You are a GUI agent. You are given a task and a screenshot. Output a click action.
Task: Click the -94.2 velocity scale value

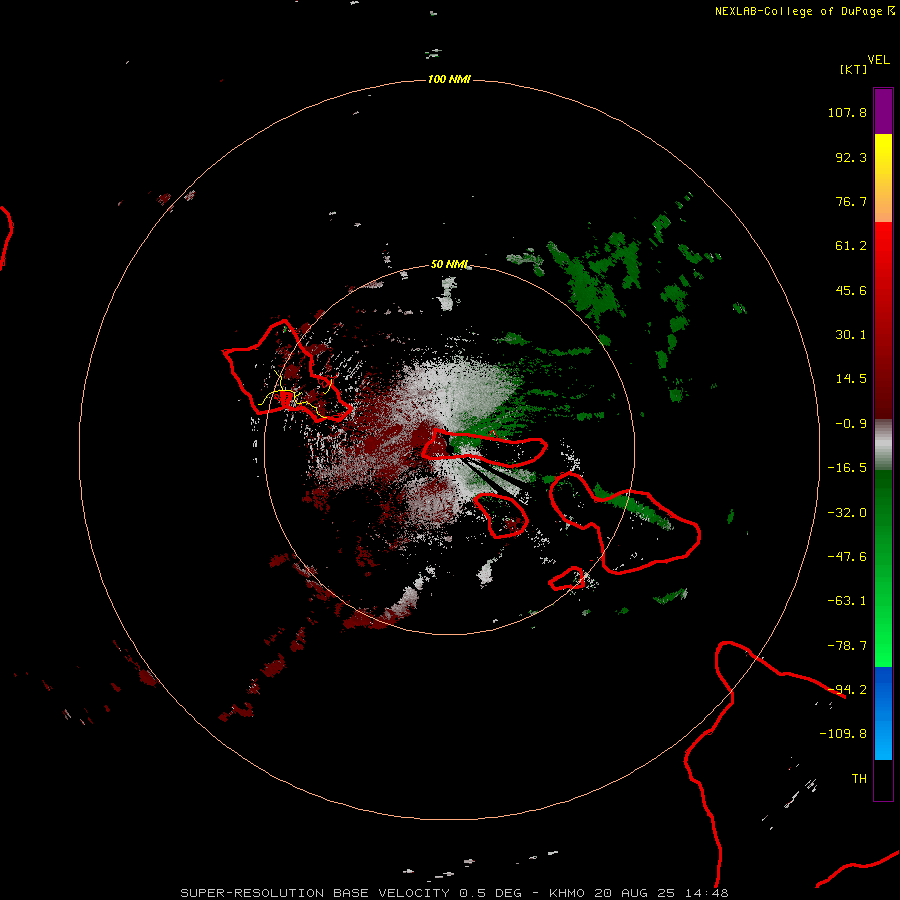pos(847,690)
